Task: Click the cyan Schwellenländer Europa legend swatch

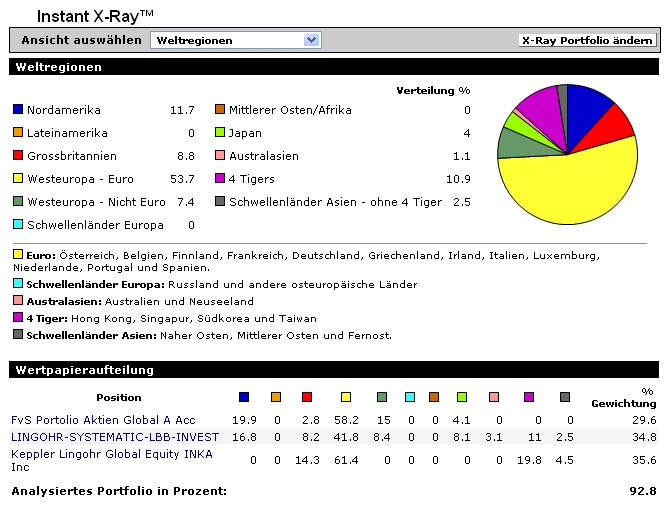Action: coord(18,224)
